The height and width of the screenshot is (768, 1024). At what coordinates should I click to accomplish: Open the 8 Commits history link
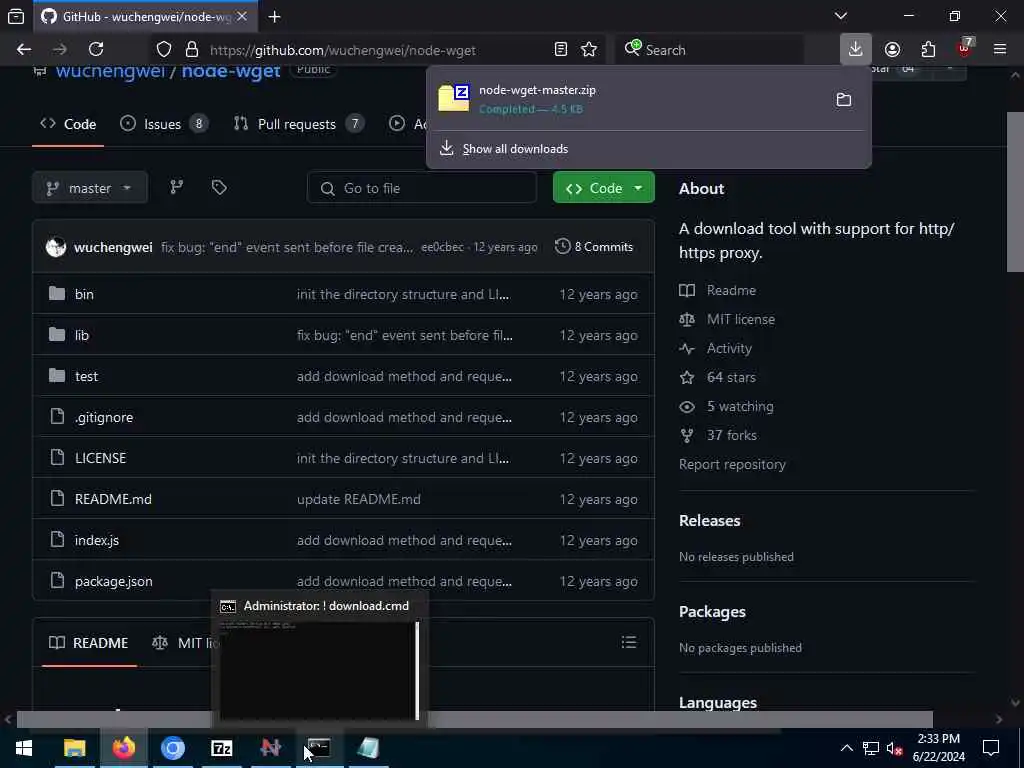(x=594, y=247)
